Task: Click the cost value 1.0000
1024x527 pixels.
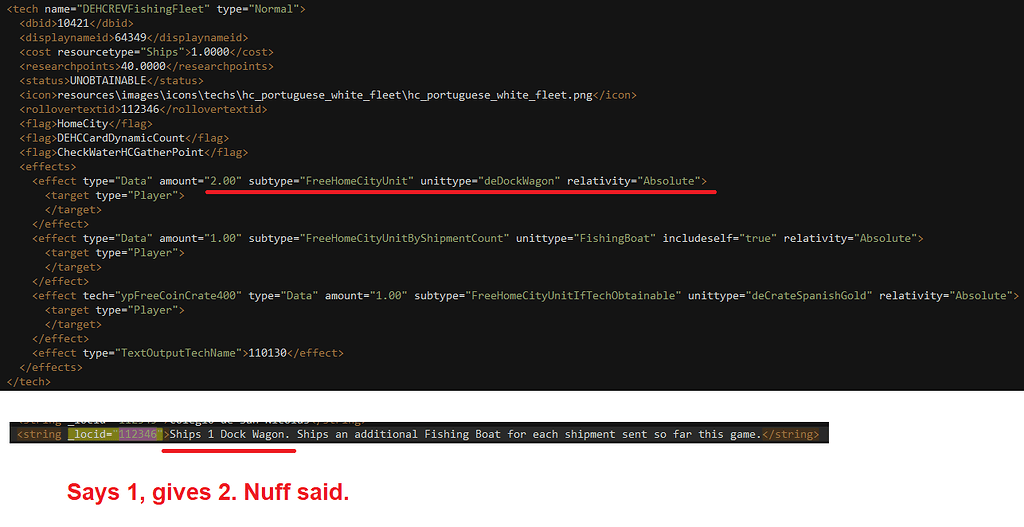Action: pos(222,52)
